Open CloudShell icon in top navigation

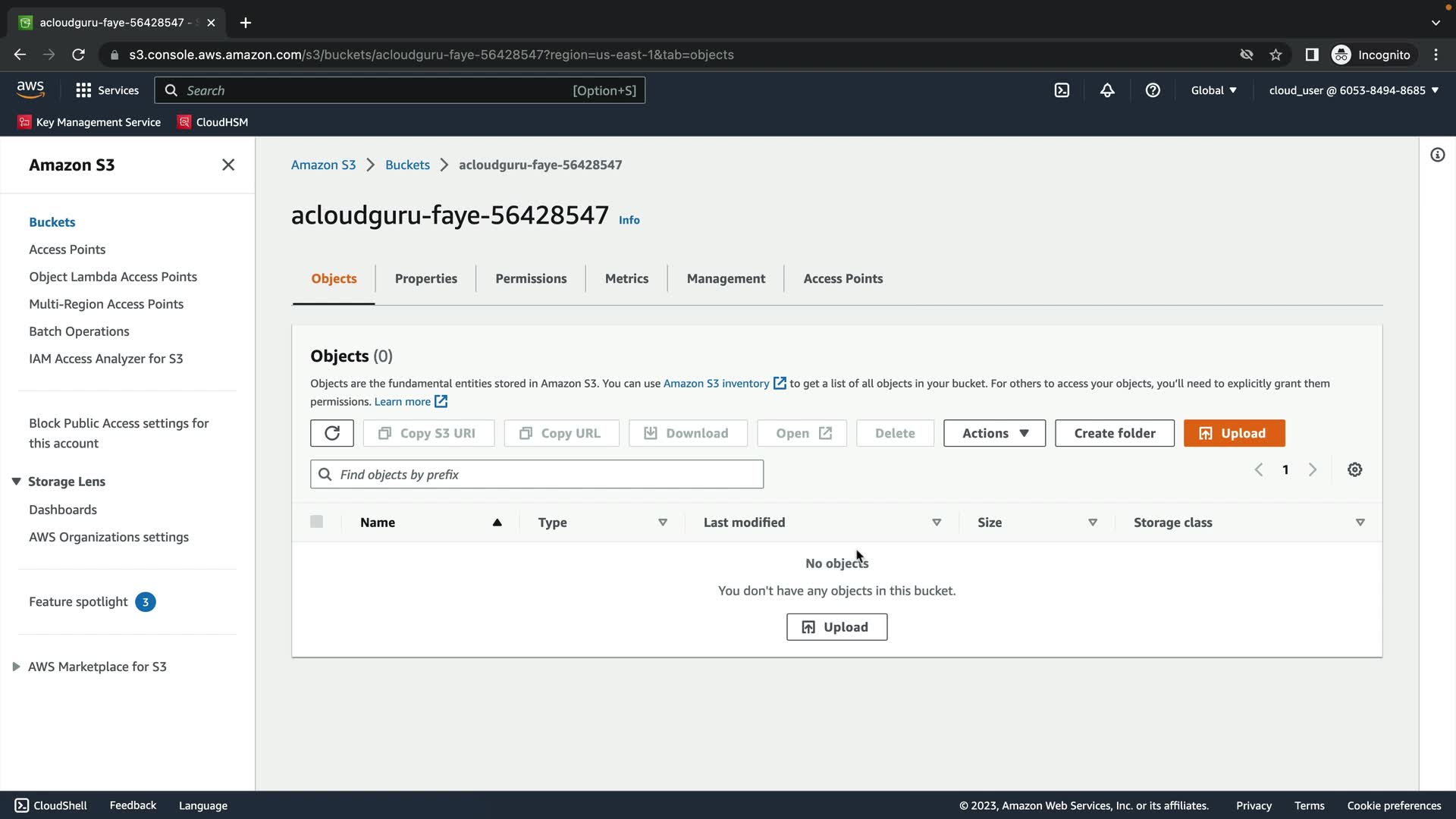(1062, 90)
